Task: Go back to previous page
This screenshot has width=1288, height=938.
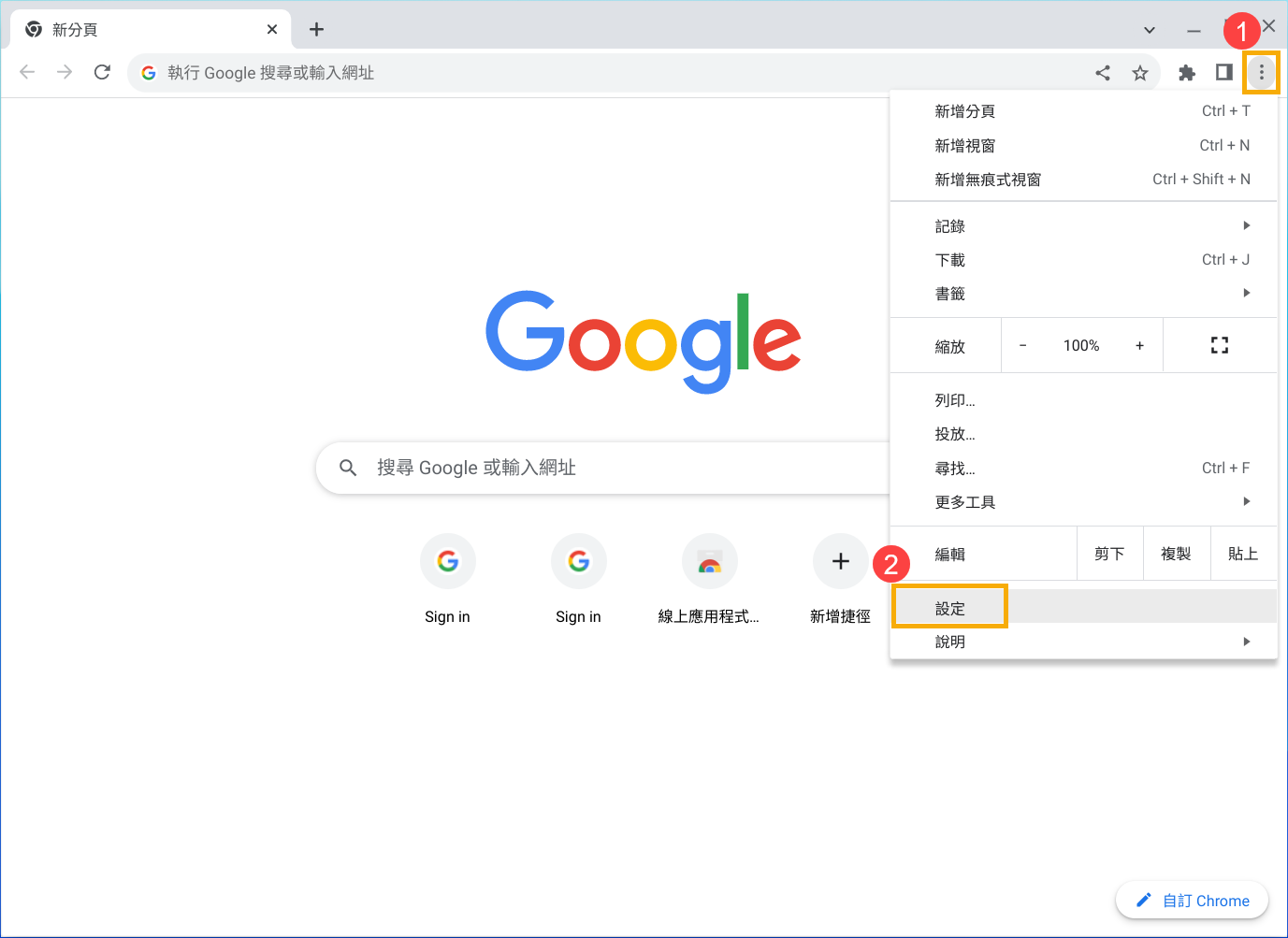Action: [x=27, y=72]
